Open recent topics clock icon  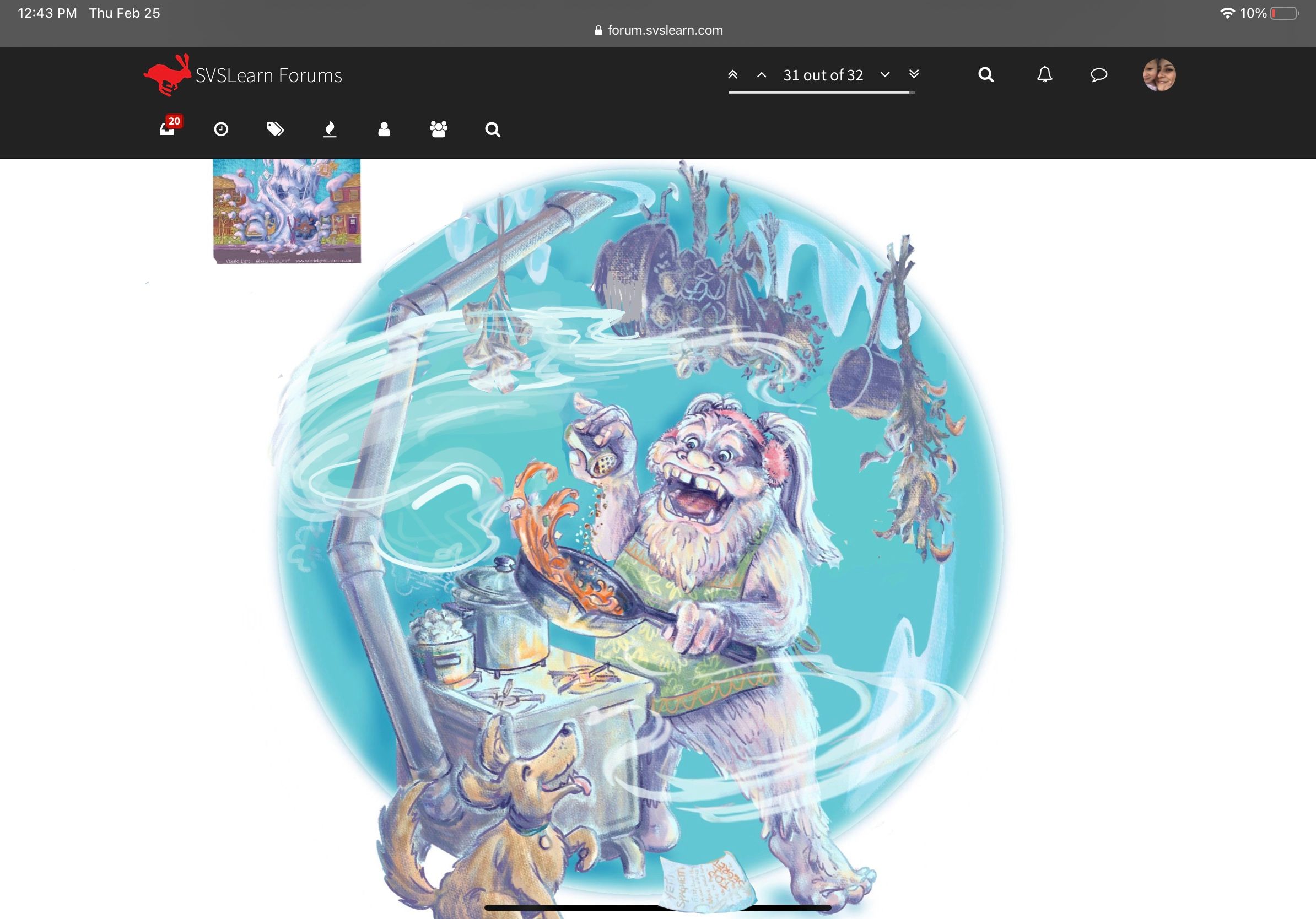pos(221,129)
